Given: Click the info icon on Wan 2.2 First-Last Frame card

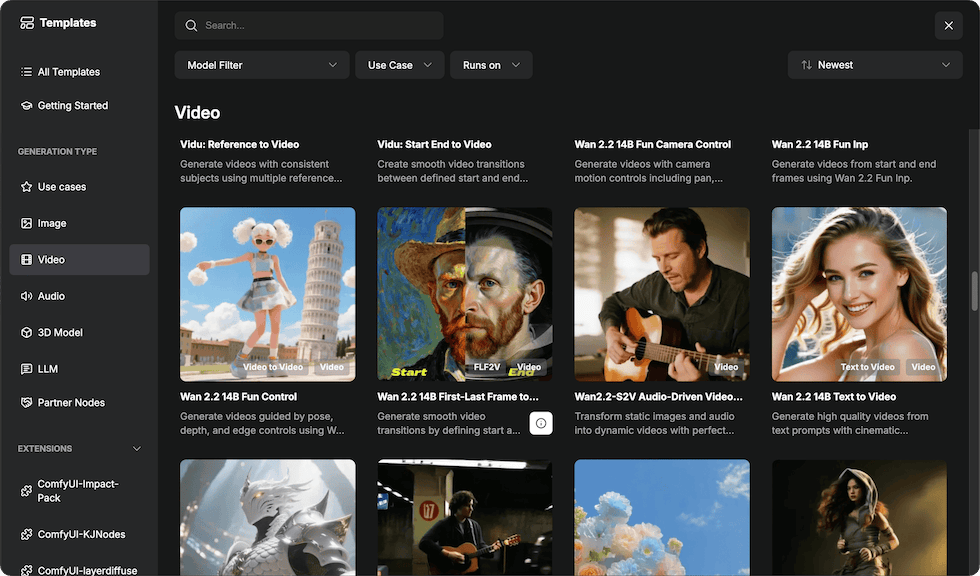Looking at the screenshot, I should click(541, 423).
